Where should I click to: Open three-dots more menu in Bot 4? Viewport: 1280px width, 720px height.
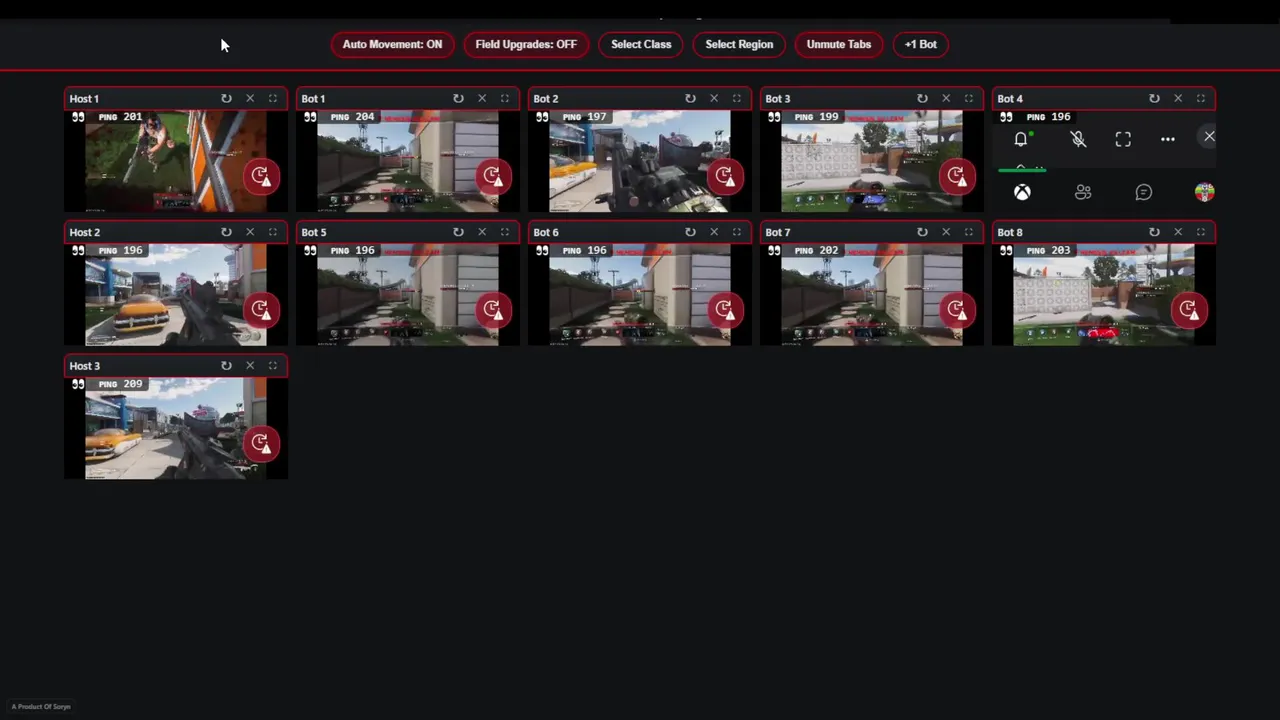pyautogui.click(x=1167, y=139)
